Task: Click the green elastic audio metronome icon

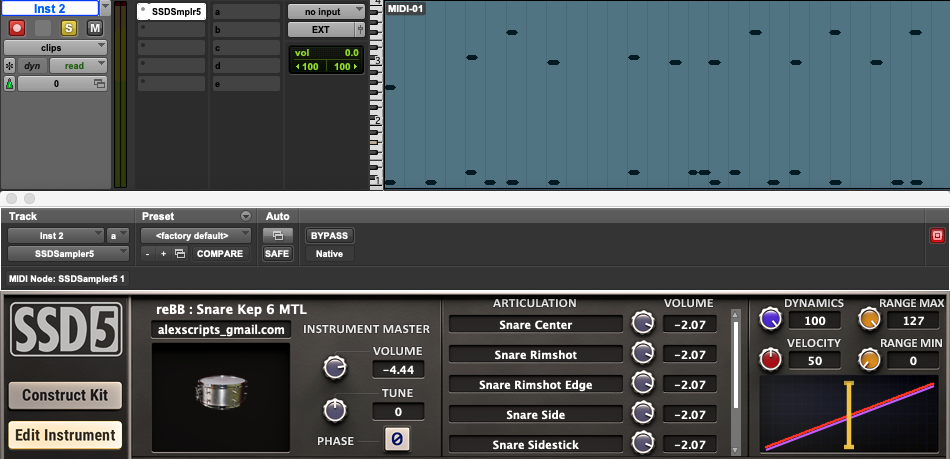Action: [10, 84]
